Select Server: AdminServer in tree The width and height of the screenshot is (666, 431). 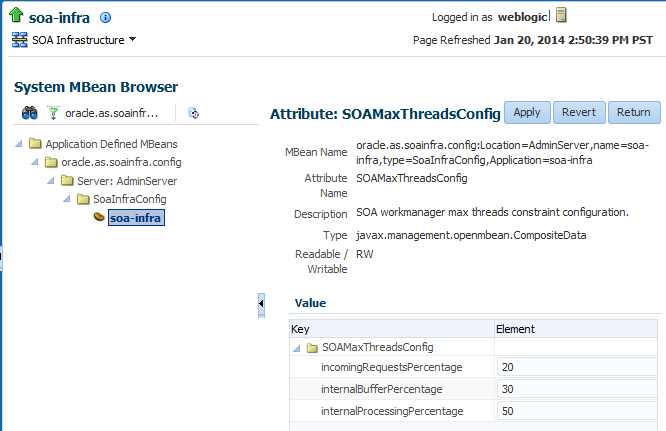(127, 181)
